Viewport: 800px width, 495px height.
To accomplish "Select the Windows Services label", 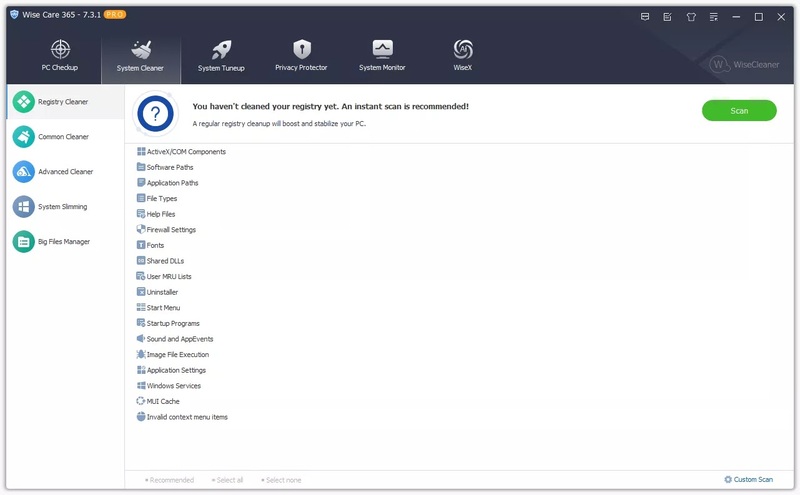I will [174, 386].
